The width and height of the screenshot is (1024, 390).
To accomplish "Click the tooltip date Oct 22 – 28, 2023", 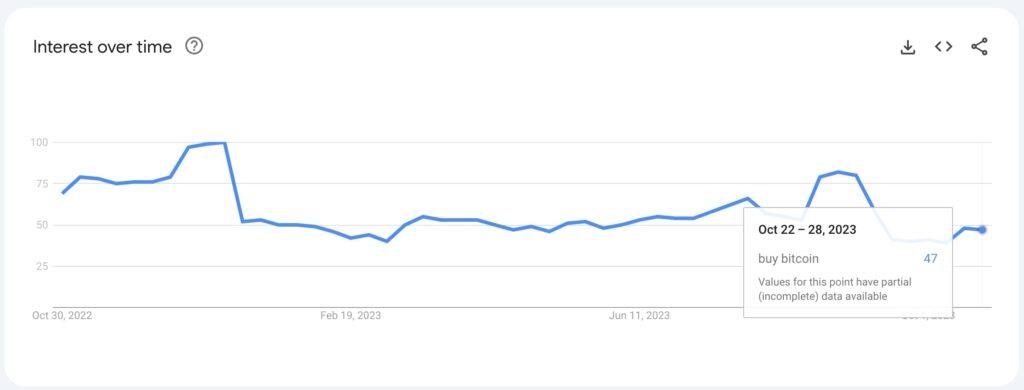I will [x=807, y=229].
